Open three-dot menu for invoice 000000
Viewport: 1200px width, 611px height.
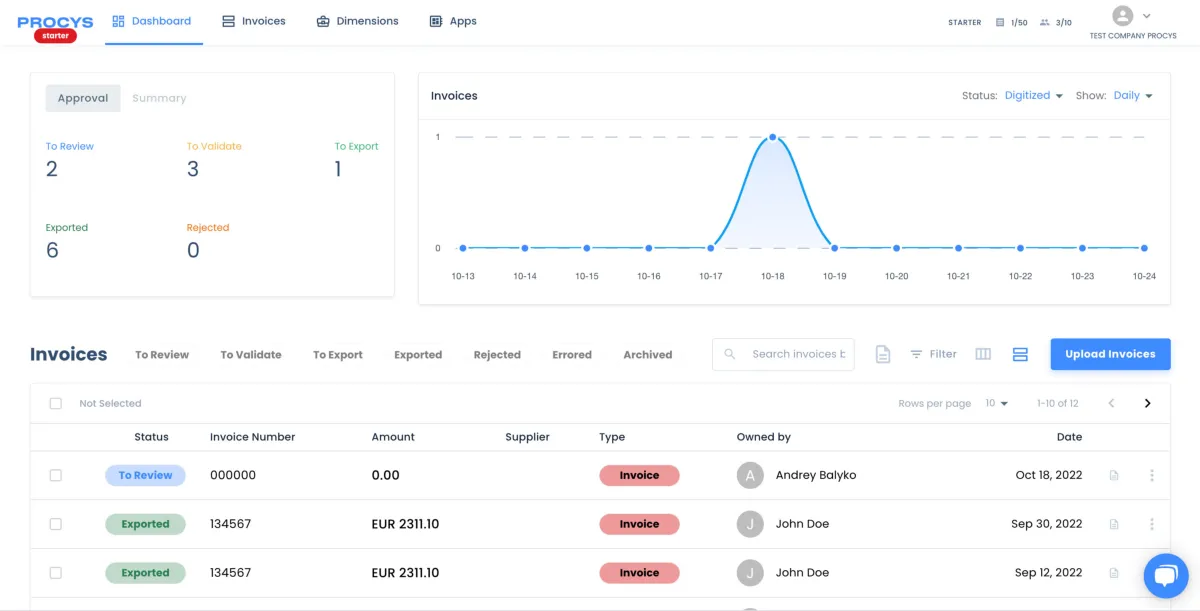point(1152,476)
